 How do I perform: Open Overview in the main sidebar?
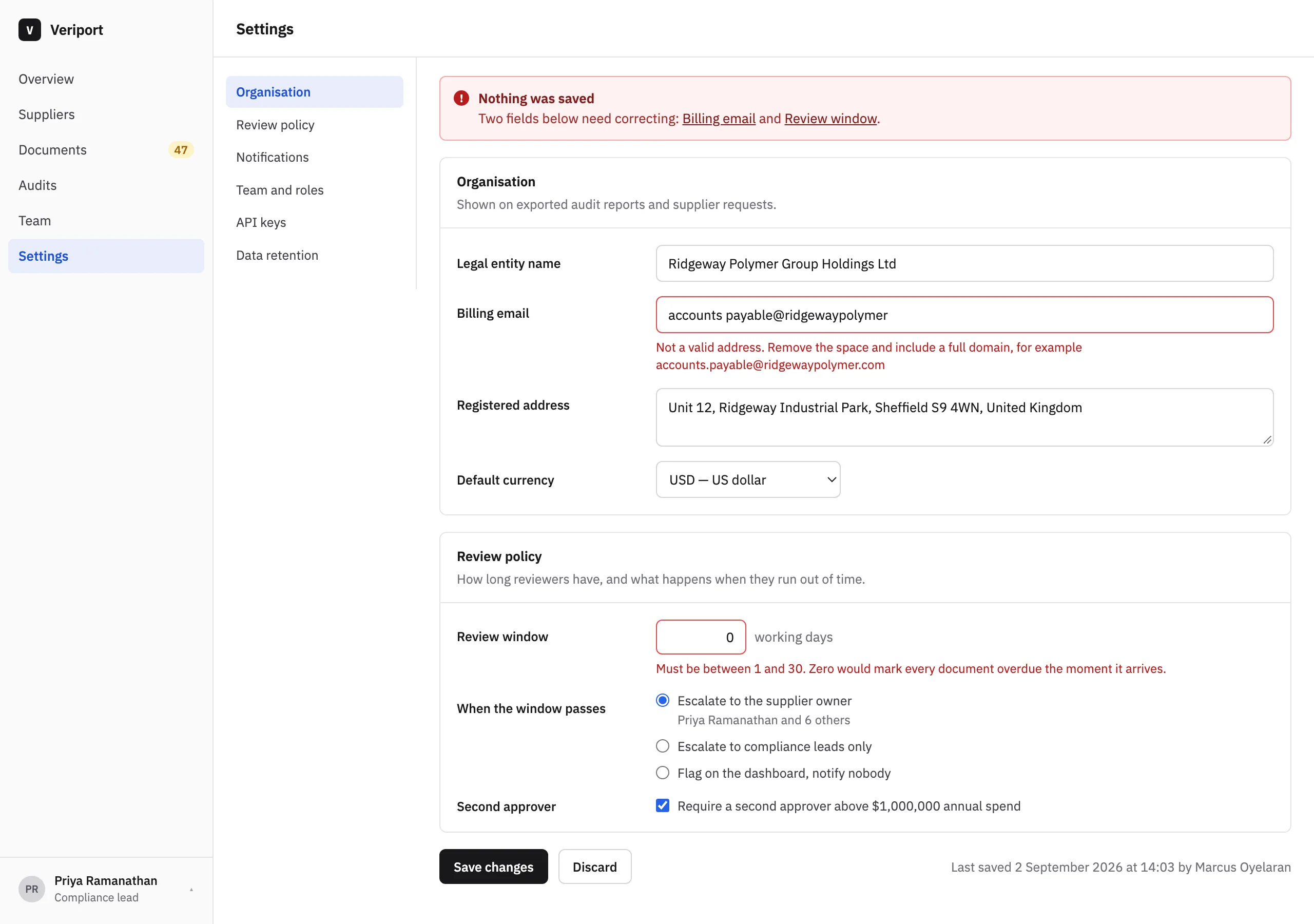click(106, 79)
